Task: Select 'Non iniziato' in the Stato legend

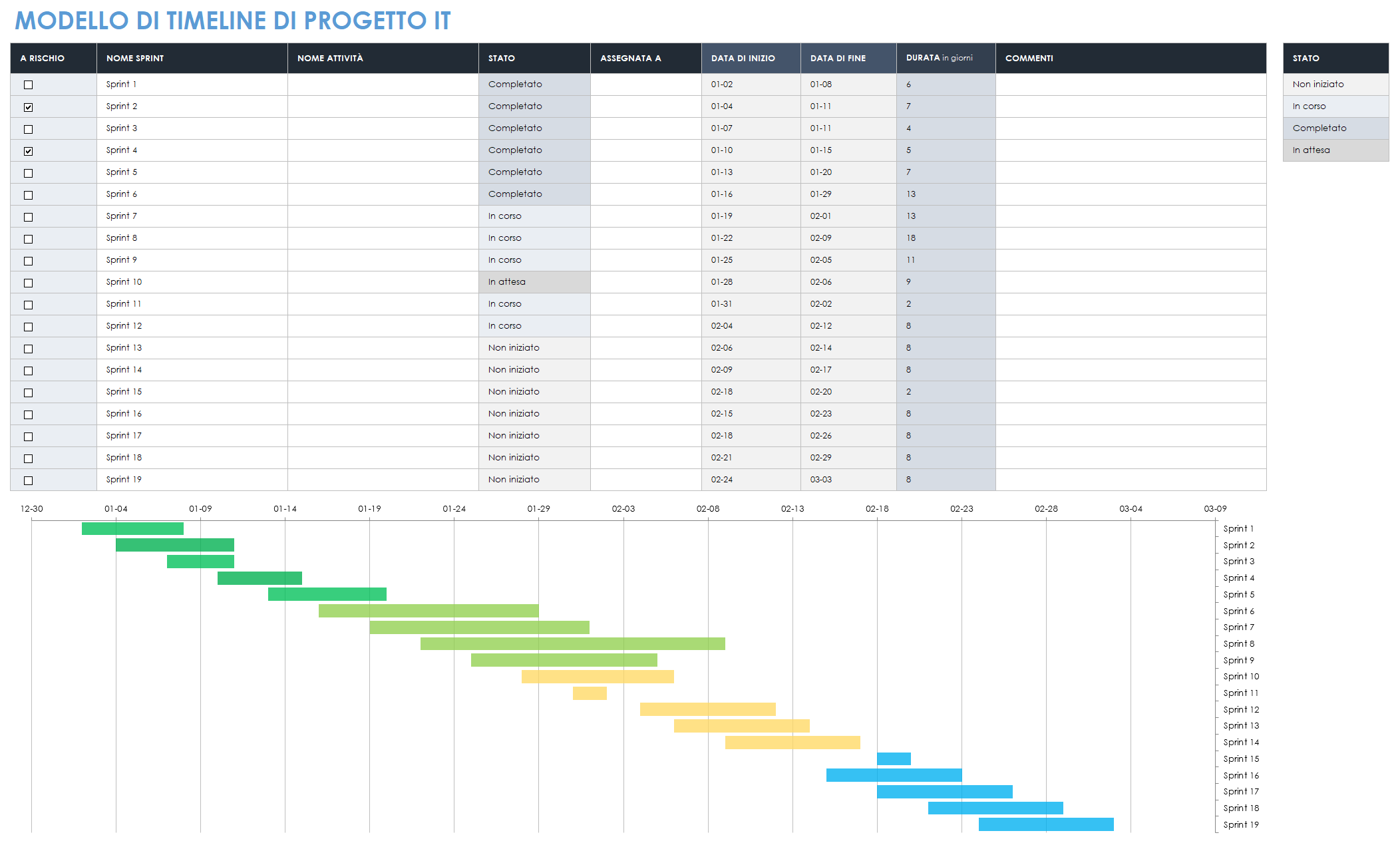Action: 1335,84
